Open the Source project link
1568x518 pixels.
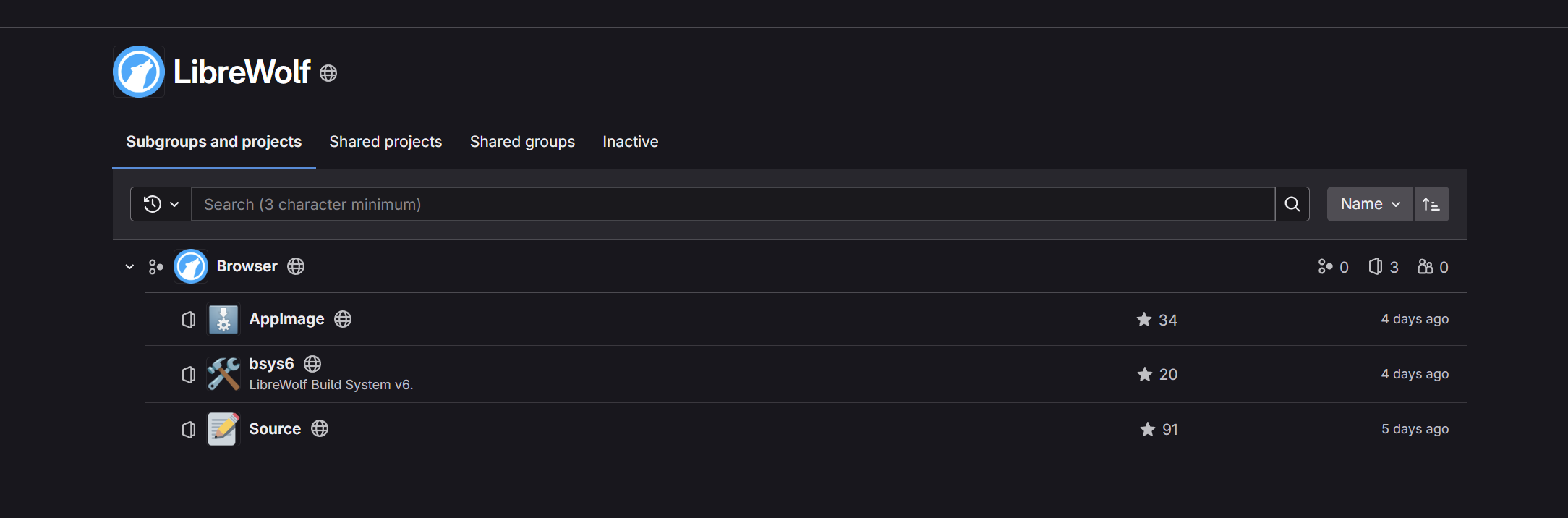275,429
